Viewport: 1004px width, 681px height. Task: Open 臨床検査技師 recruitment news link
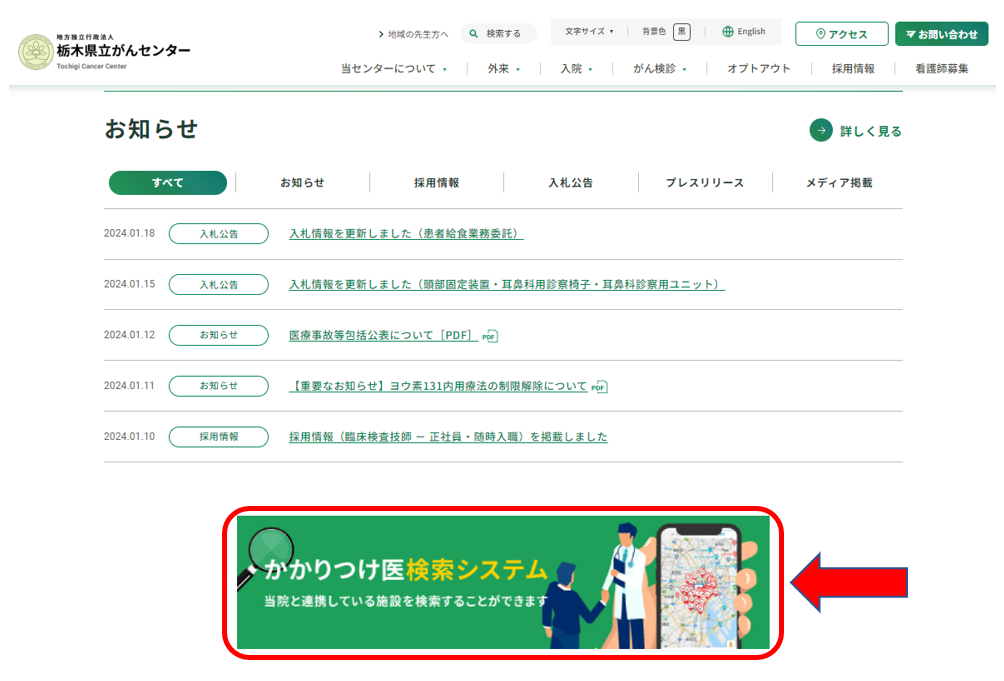448,437
